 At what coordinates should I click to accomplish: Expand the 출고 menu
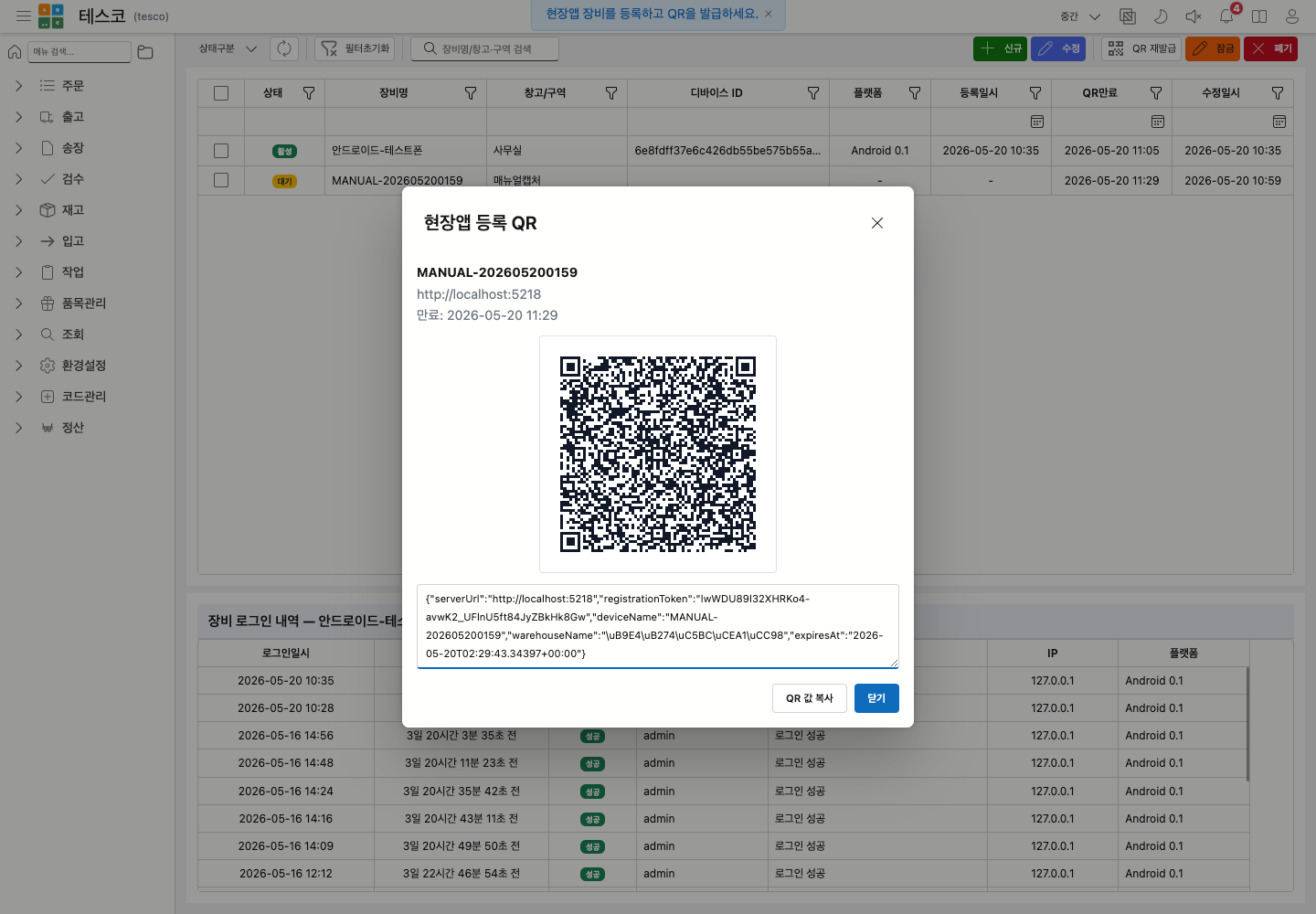19,117
